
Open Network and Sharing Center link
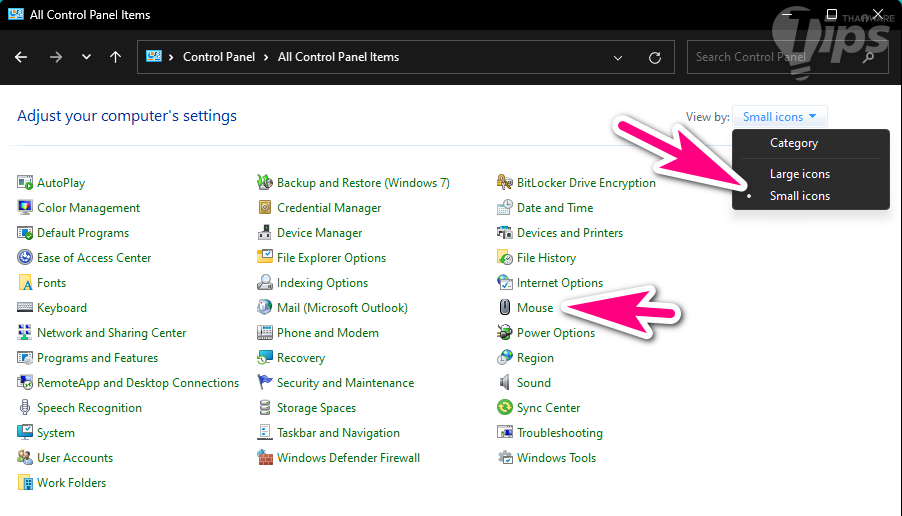coord(111,333)
